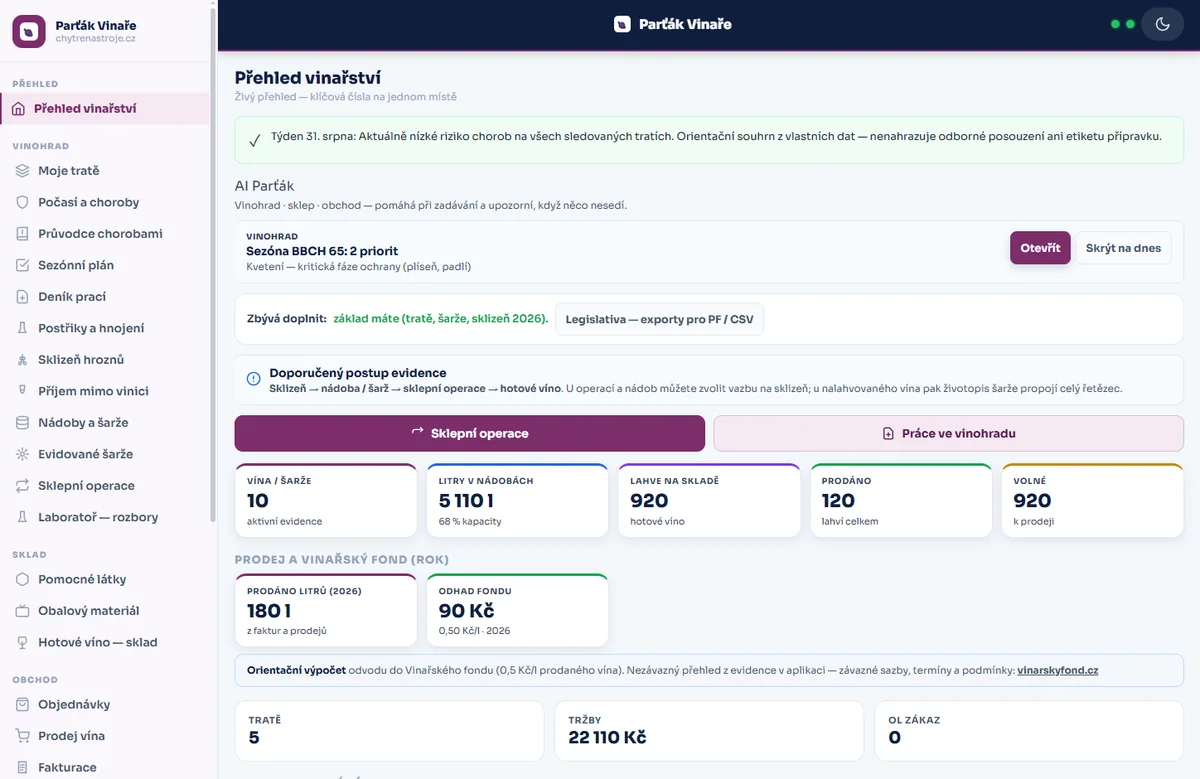Open Počasí a choroby shield icon
1200x779 pixels.
(x=22, y=202)
